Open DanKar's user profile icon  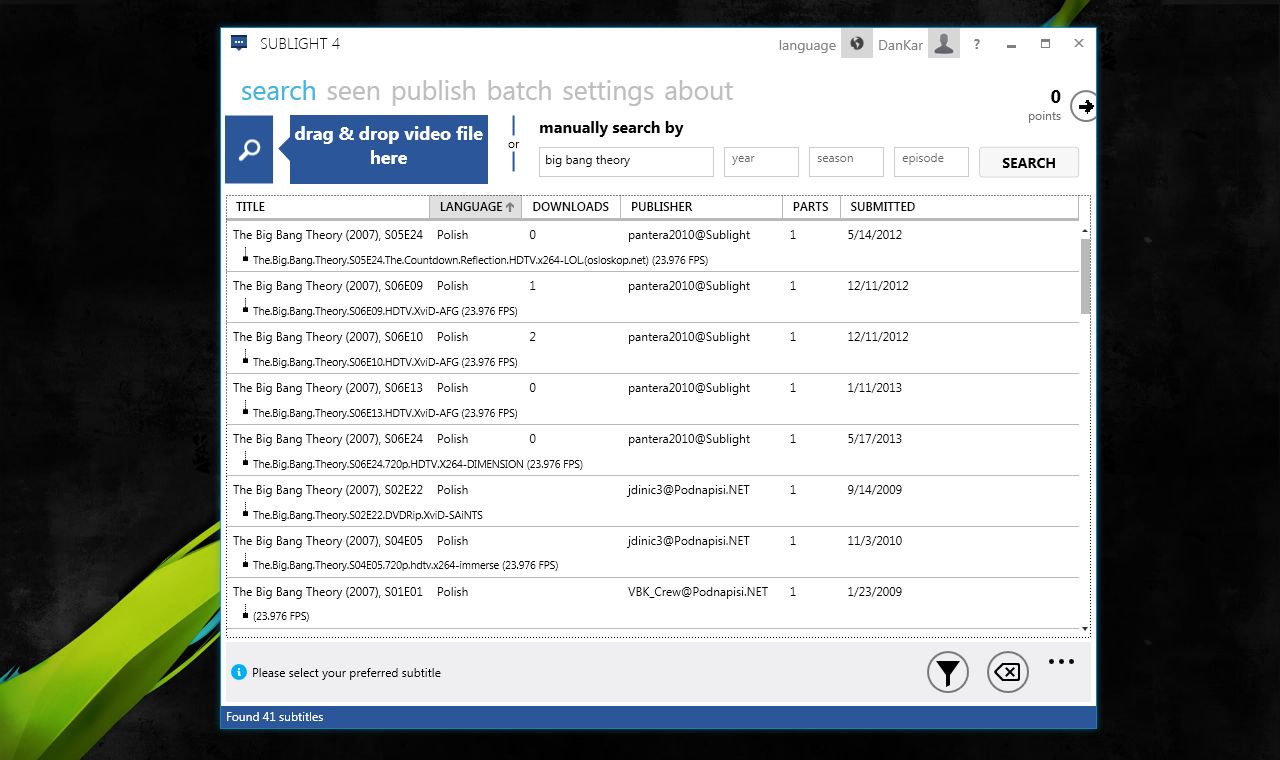pos(942,44)
